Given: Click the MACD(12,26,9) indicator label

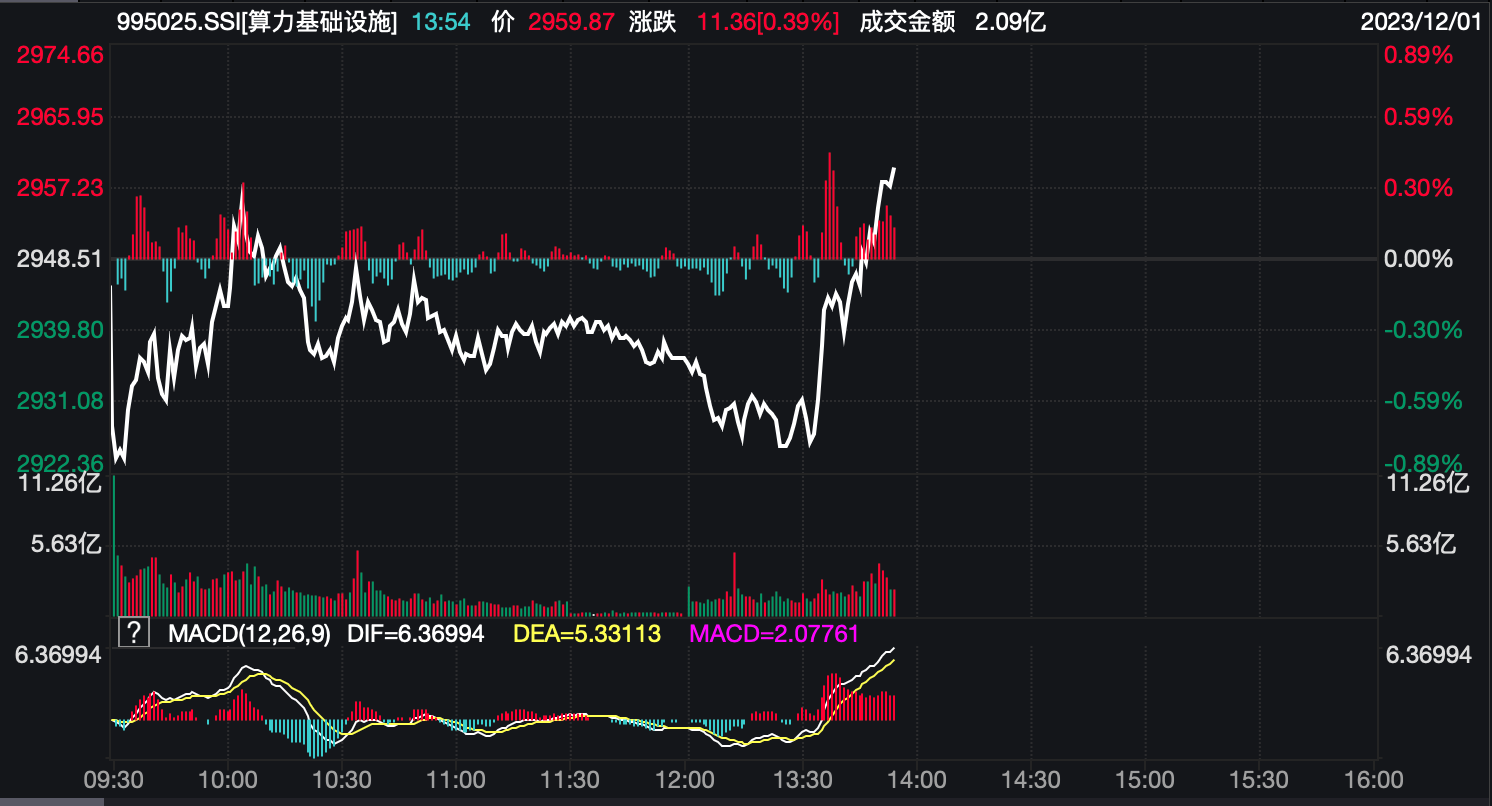Looking at the screenshot, I should pyautogui.click(x=249, y=633).
